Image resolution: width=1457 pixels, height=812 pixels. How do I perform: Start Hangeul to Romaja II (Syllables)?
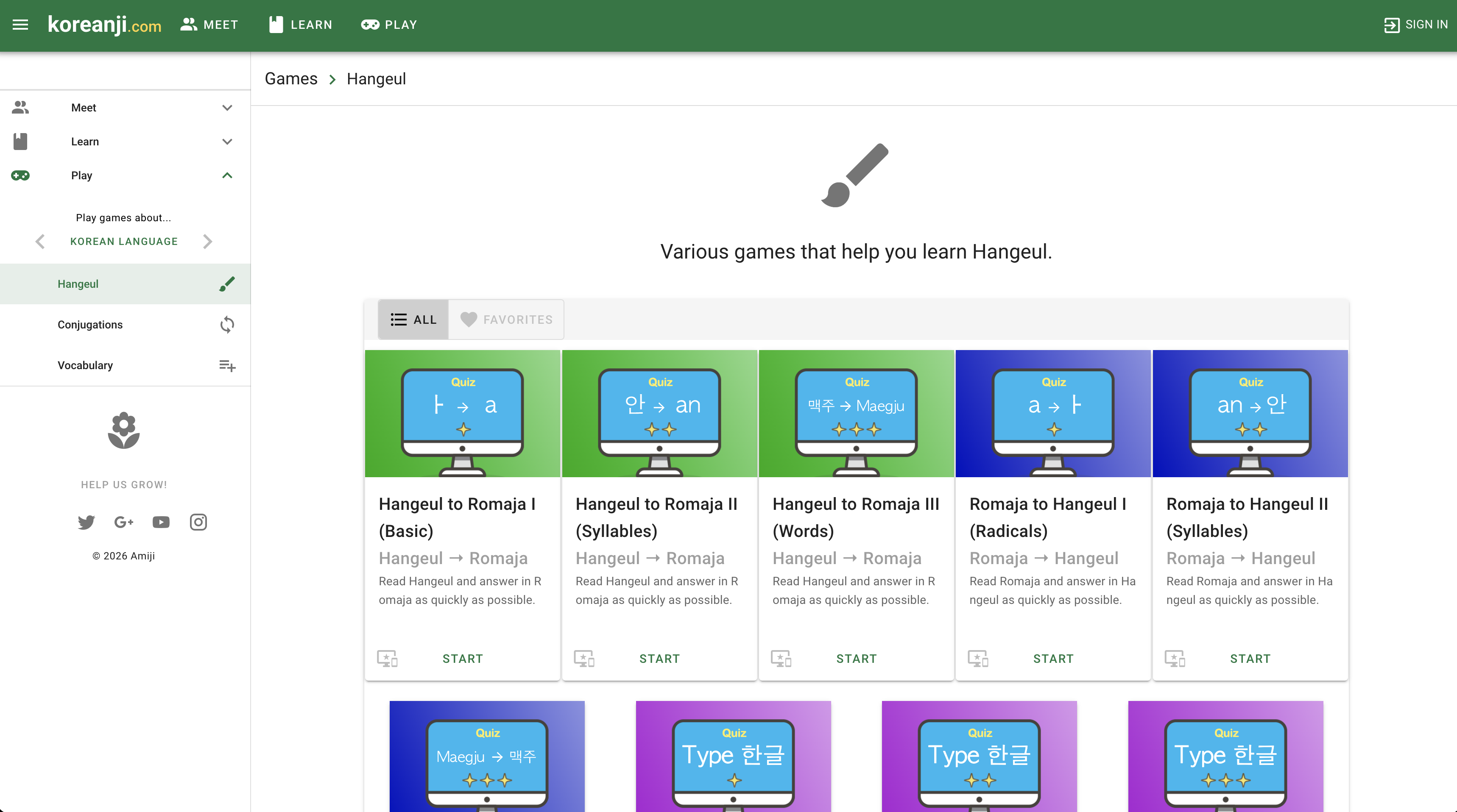coord(659,659)
